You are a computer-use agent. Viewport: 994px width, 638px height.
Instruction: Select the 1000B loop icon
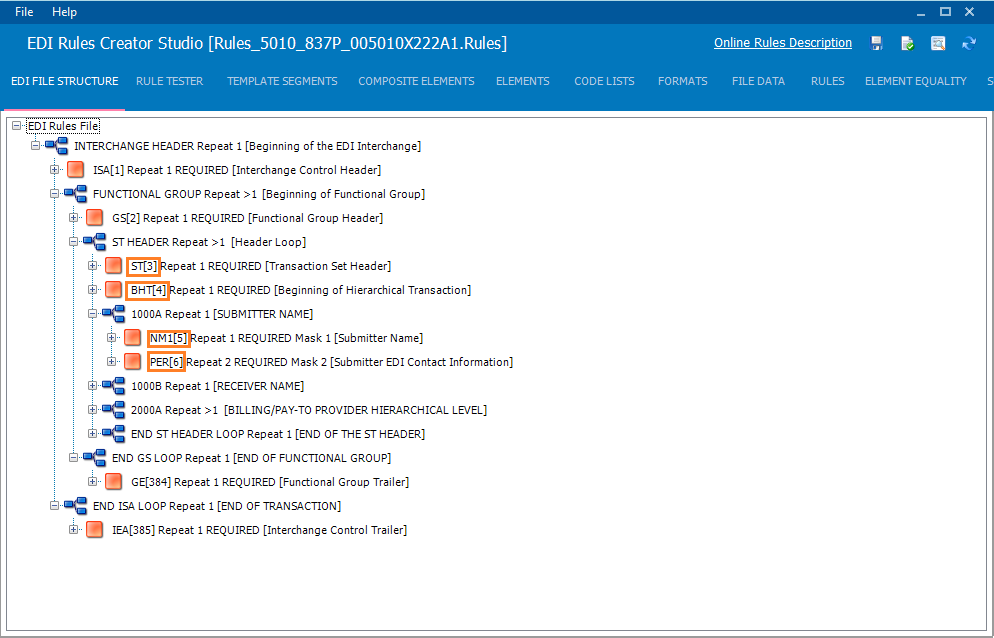click(113, 386)
